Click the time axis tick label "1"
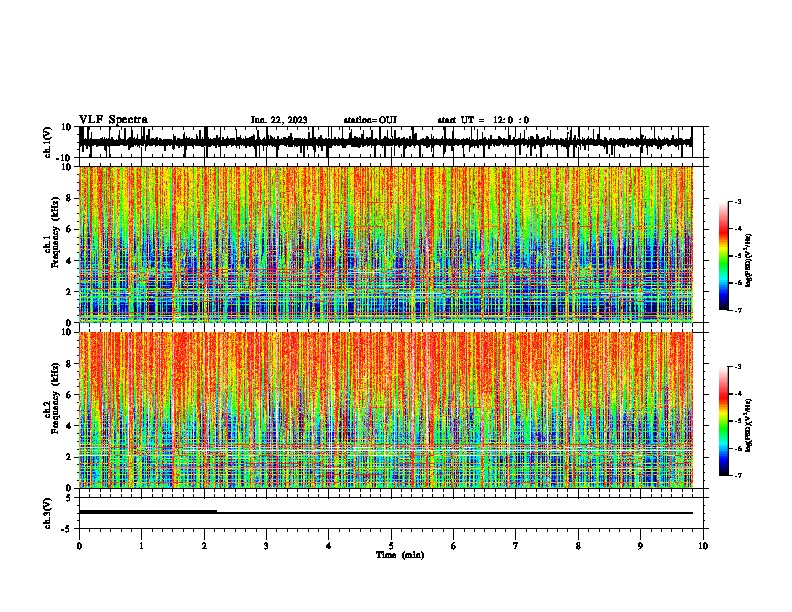Image resolution: width=792 pixels, height=612 pixels. (141, 546)
